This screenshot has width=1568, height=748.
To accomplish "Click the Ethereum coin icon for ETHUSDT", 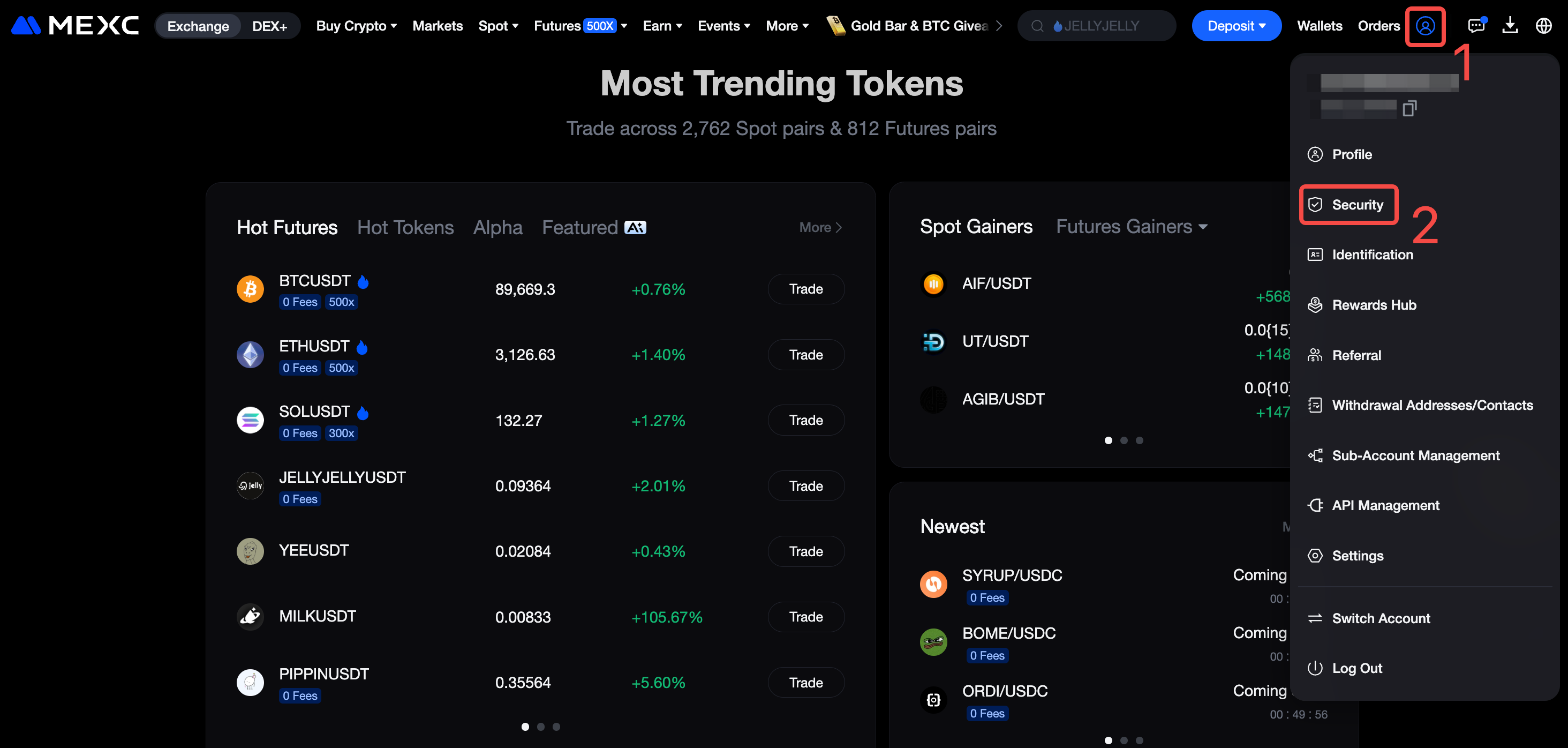I will click(250, 355).
